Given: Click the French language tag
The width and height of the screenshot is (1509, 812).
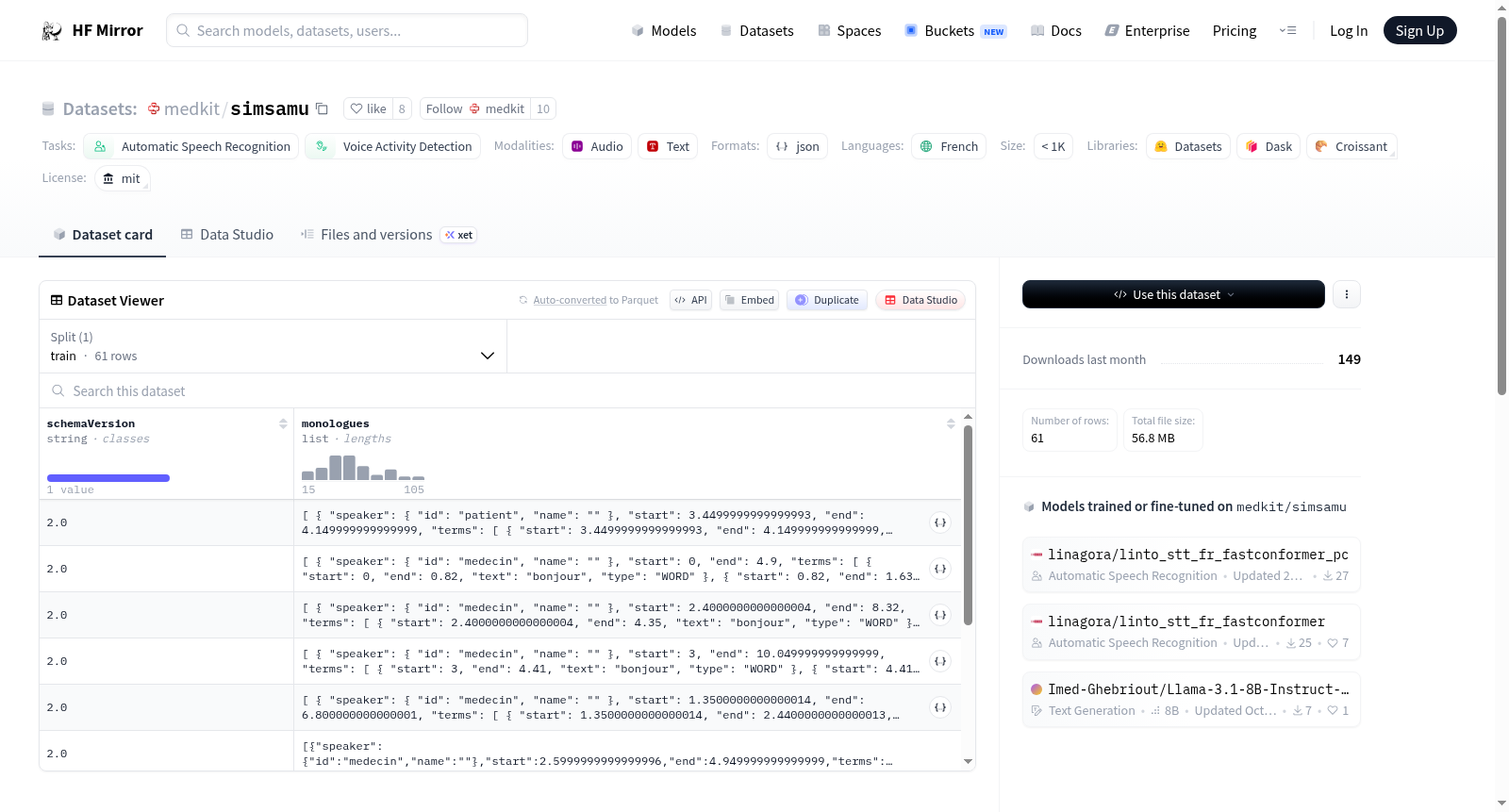Looking at the screenshot, I should point(949,146).
